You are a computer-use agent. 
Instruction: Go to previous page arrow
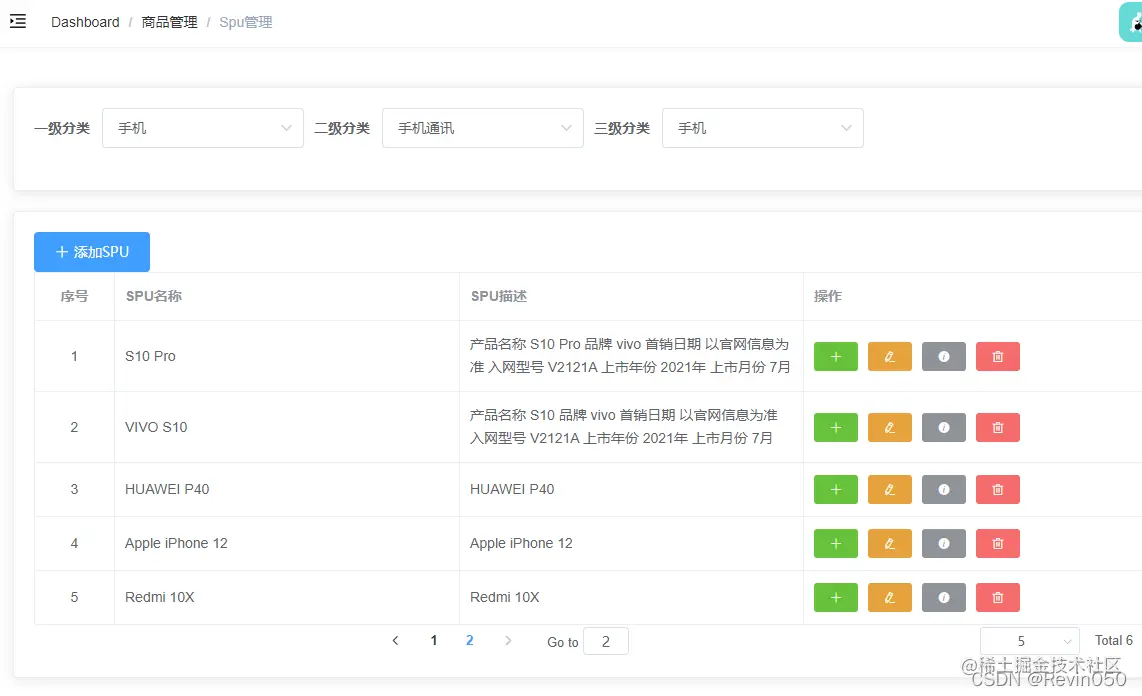pos(395,641)
